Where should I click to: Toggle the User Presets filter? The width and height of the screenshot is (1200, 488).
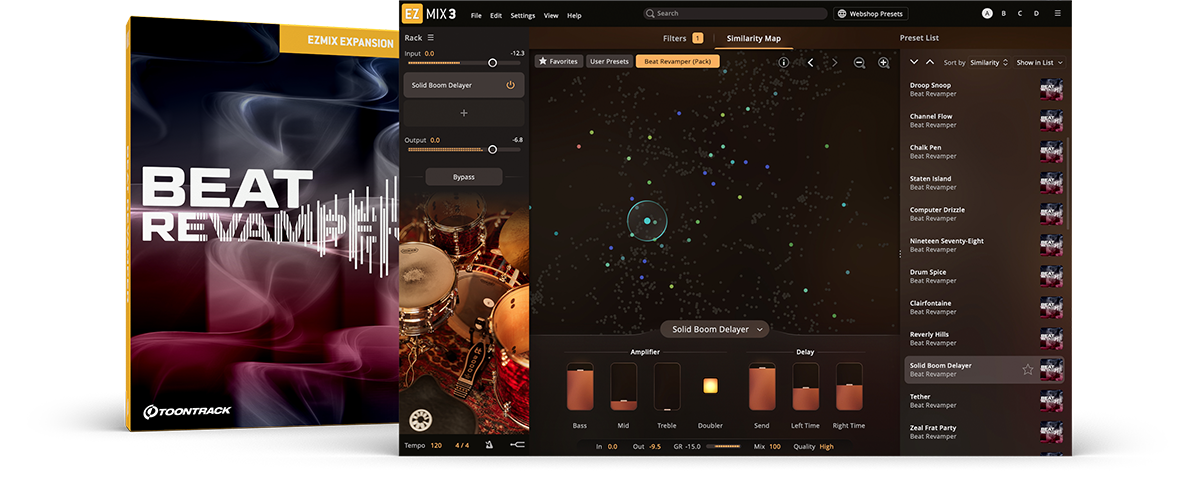(609, 62)
